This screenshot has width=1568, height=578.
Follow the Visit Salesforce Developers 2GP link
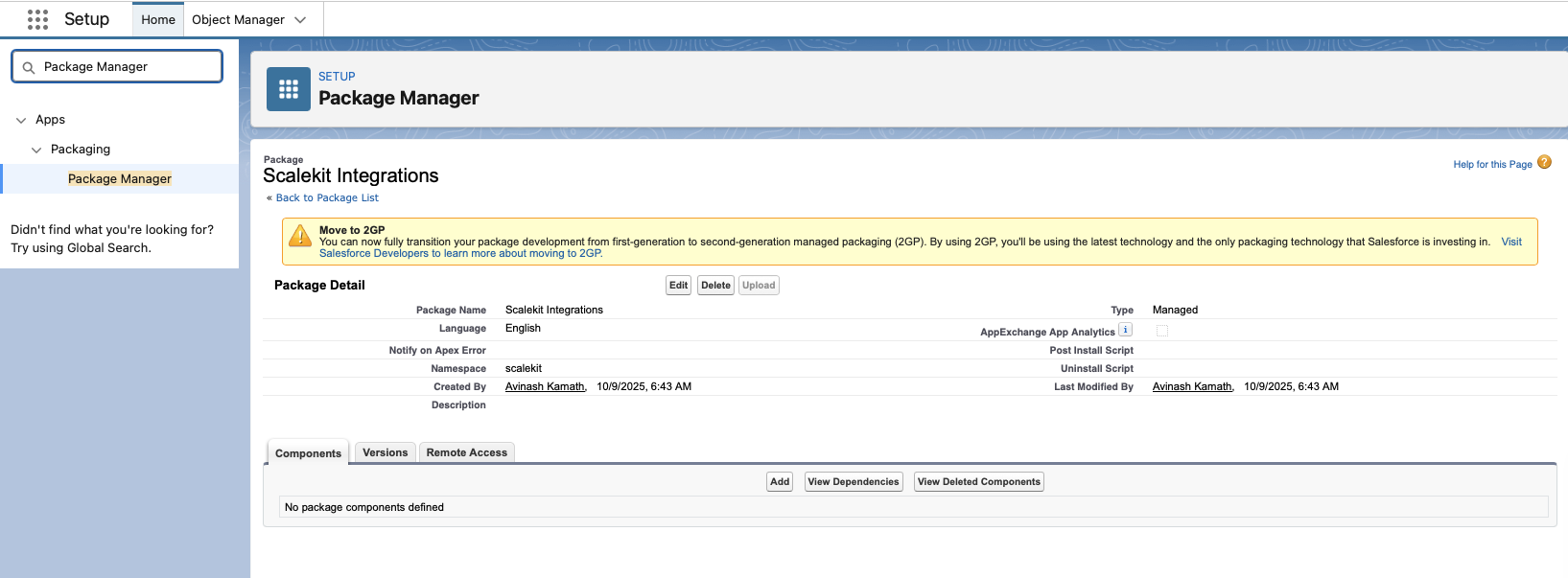click(x=460, y=253)
